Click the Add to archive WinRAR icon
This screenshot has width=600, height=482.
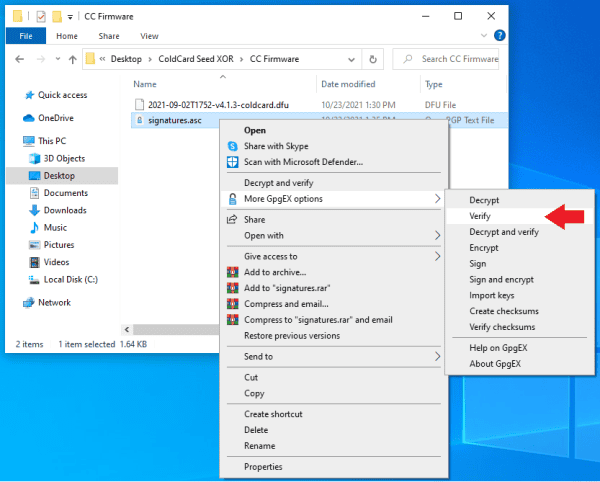coord(232,272)
